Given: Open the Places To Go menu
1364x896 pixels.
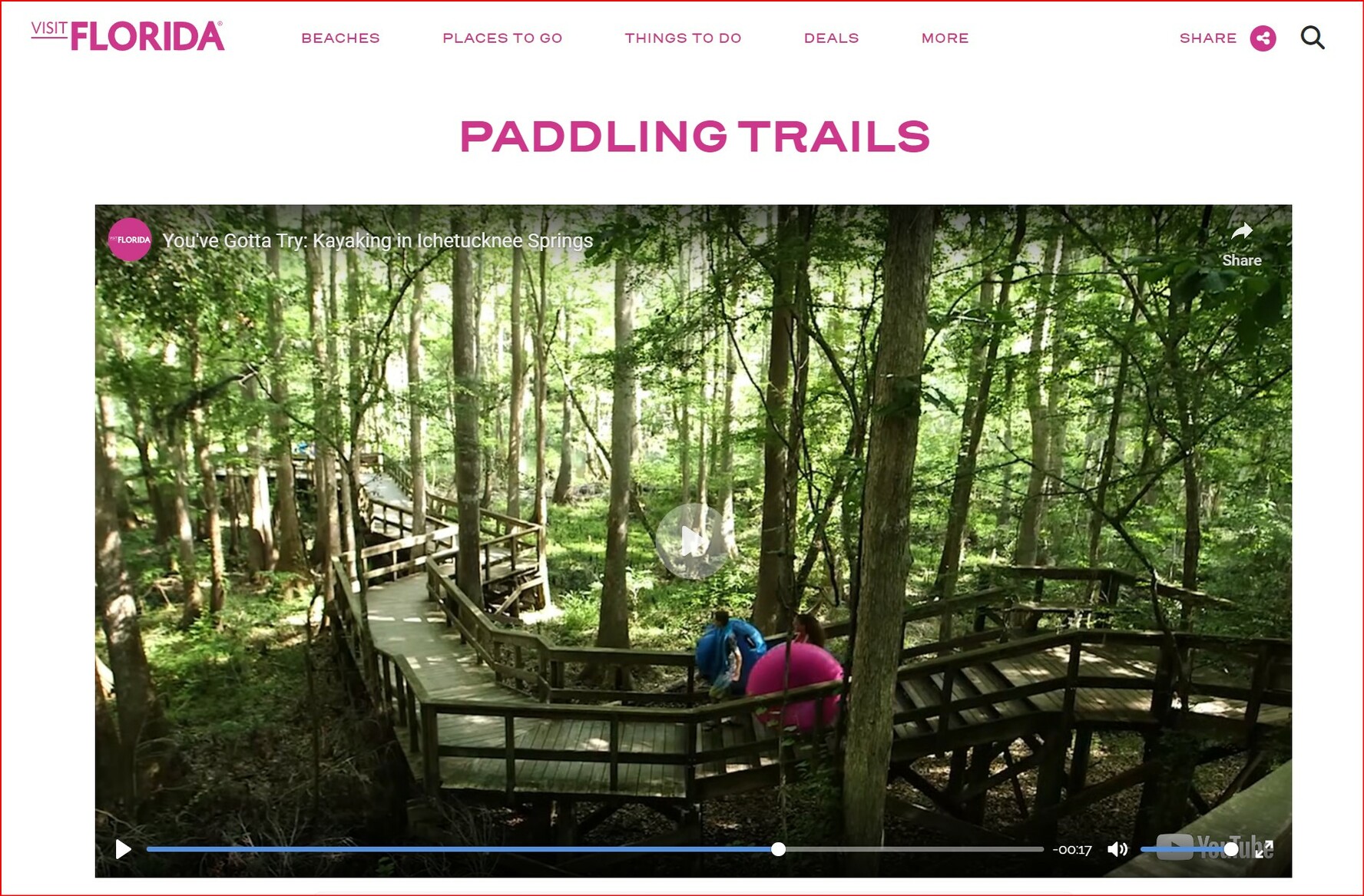Looking at the screenshot, I should 502,38.
